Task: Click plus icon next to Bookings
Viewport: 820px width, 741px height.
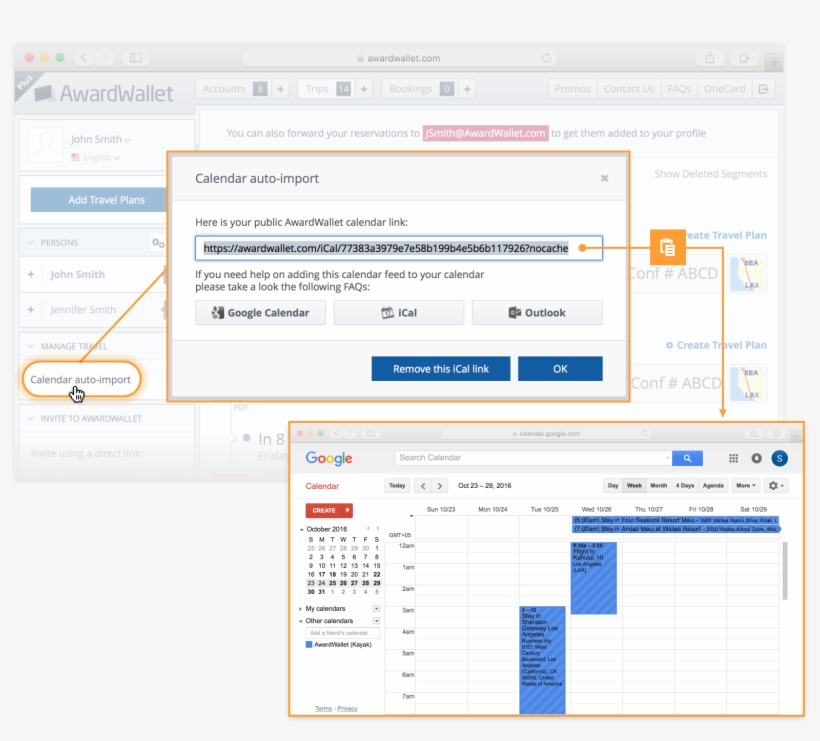Action: click(x=467, y=89)
